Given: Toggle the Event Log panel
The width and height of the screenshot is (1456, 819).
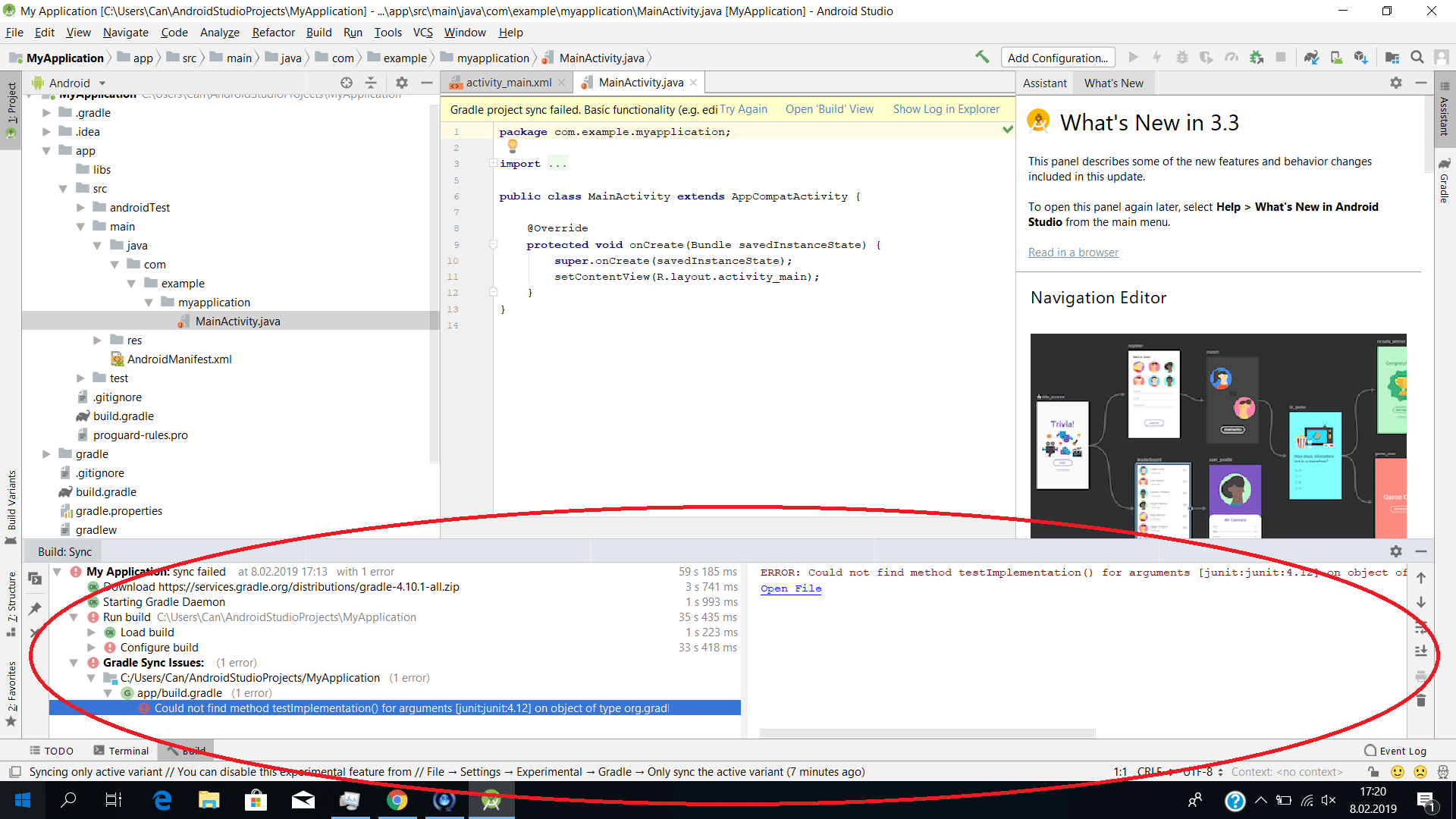Looking at the screenshot, I should coord(1395,751).
